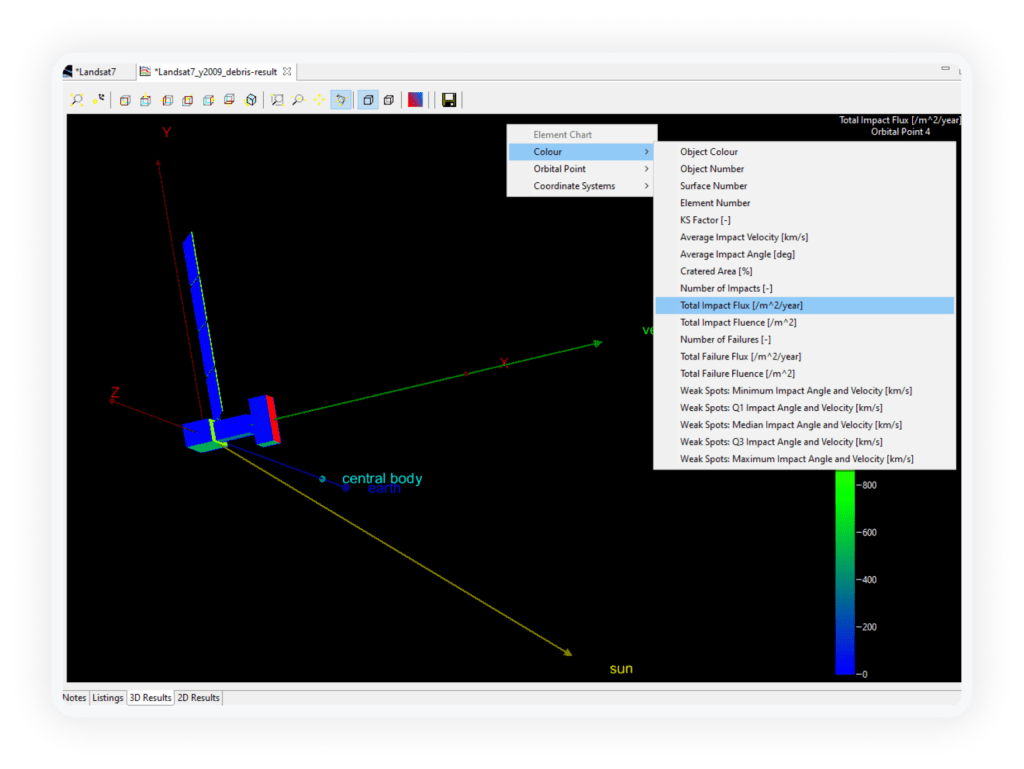Select the rotate view tool icon
Image resolution: width=1024 pixels, height=769 pixels.
point(341,100)
